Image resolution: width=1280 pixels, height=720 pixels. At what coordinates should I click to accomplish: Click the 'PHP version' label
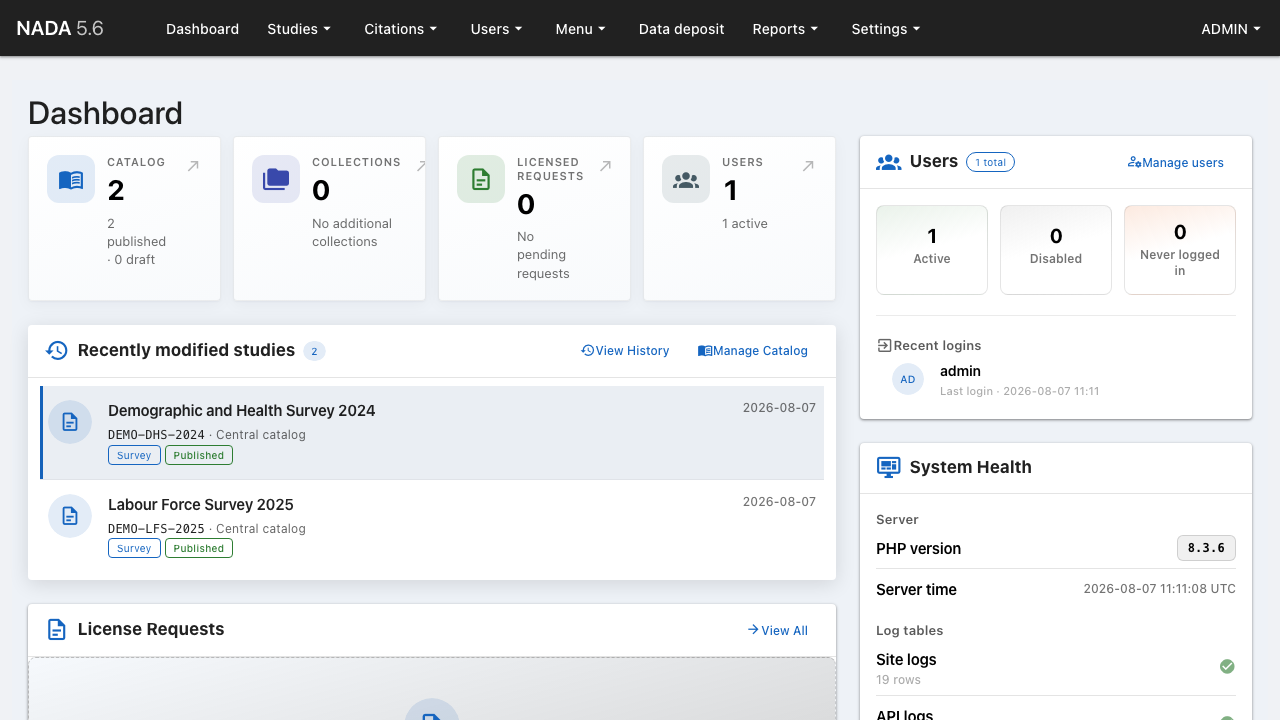pos(918,549)
